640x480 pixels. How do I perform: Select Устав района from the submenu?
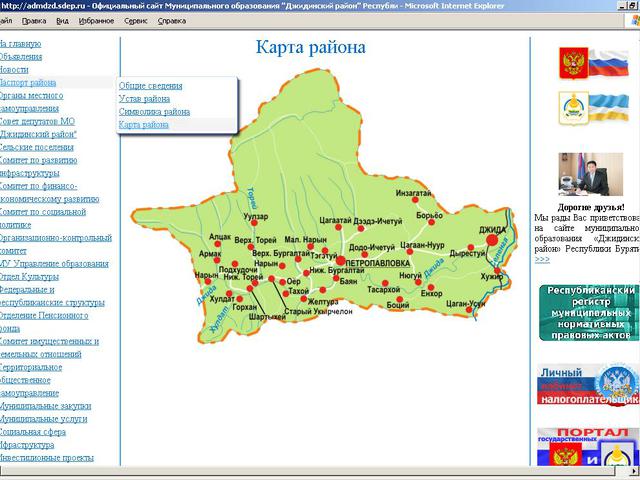(x=144, y=99)
